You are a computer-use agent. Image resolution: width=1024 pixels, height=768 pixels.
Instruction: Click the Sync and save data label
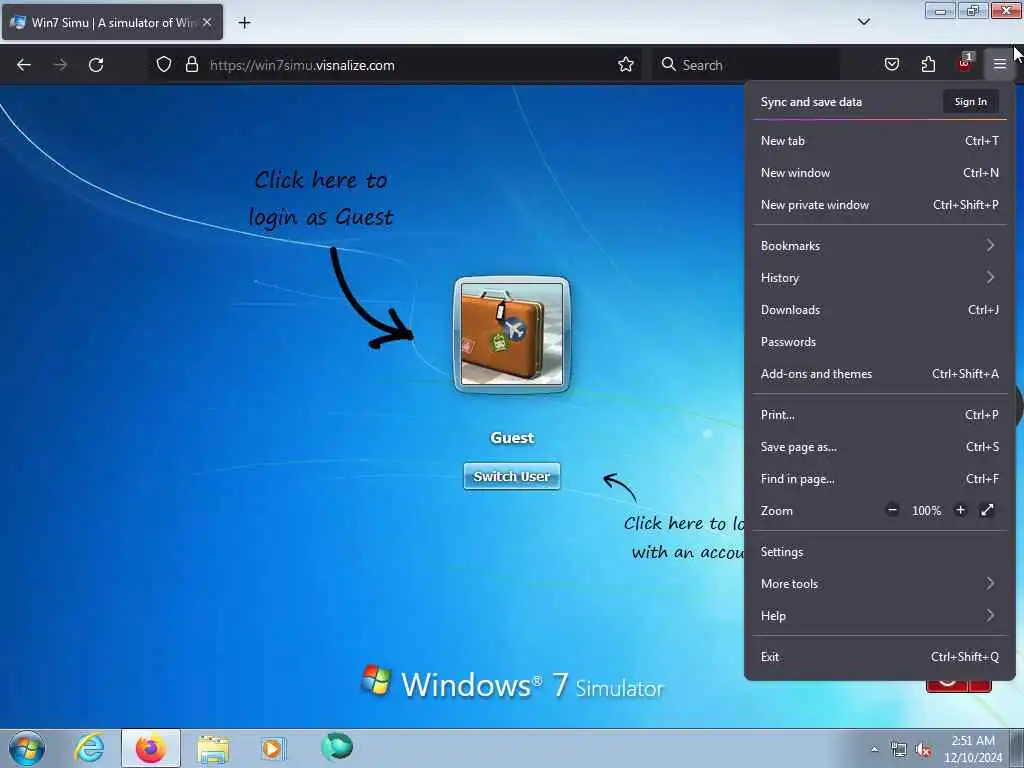tap(811, 102)
